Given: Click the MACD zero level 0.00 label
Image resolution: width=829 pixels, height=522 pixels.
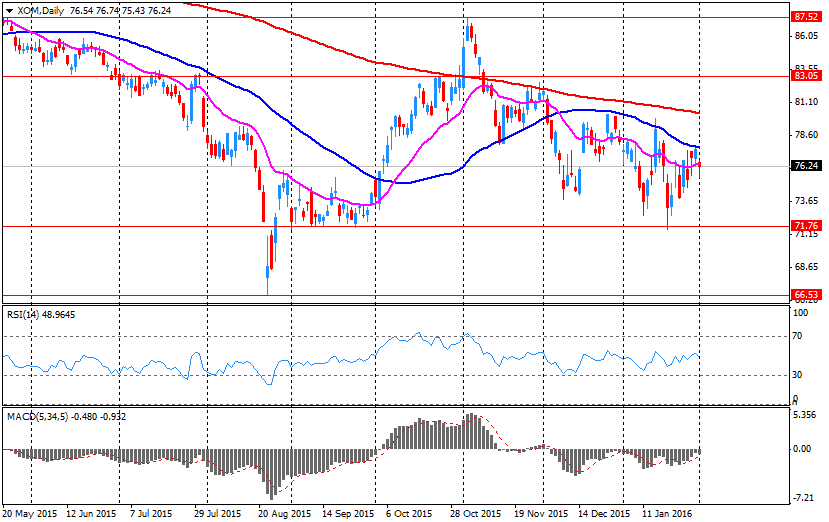Looking at the screenshot, I should 803,449.
